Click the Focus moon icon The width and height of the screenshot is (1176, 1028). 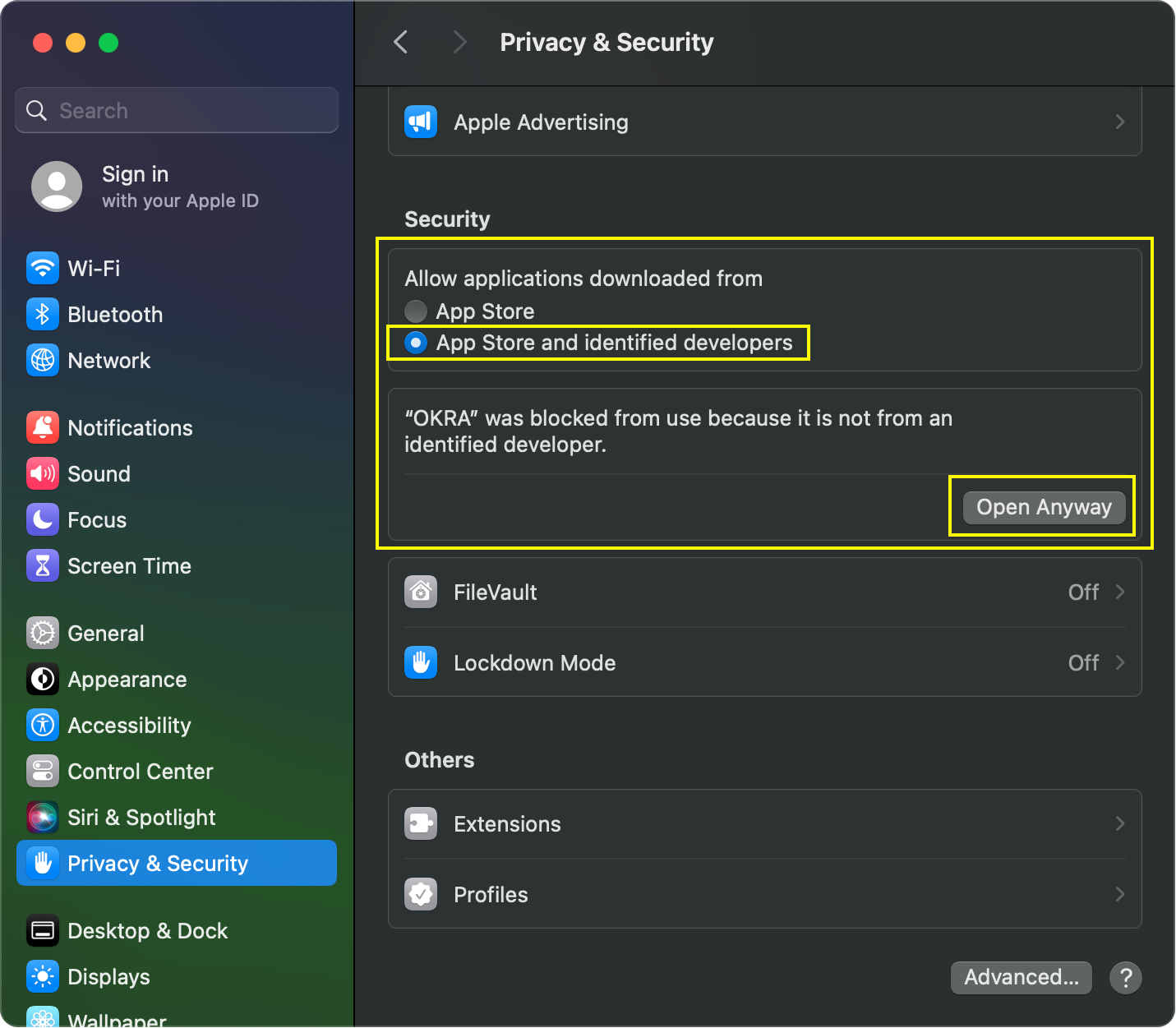pos(43,519)
